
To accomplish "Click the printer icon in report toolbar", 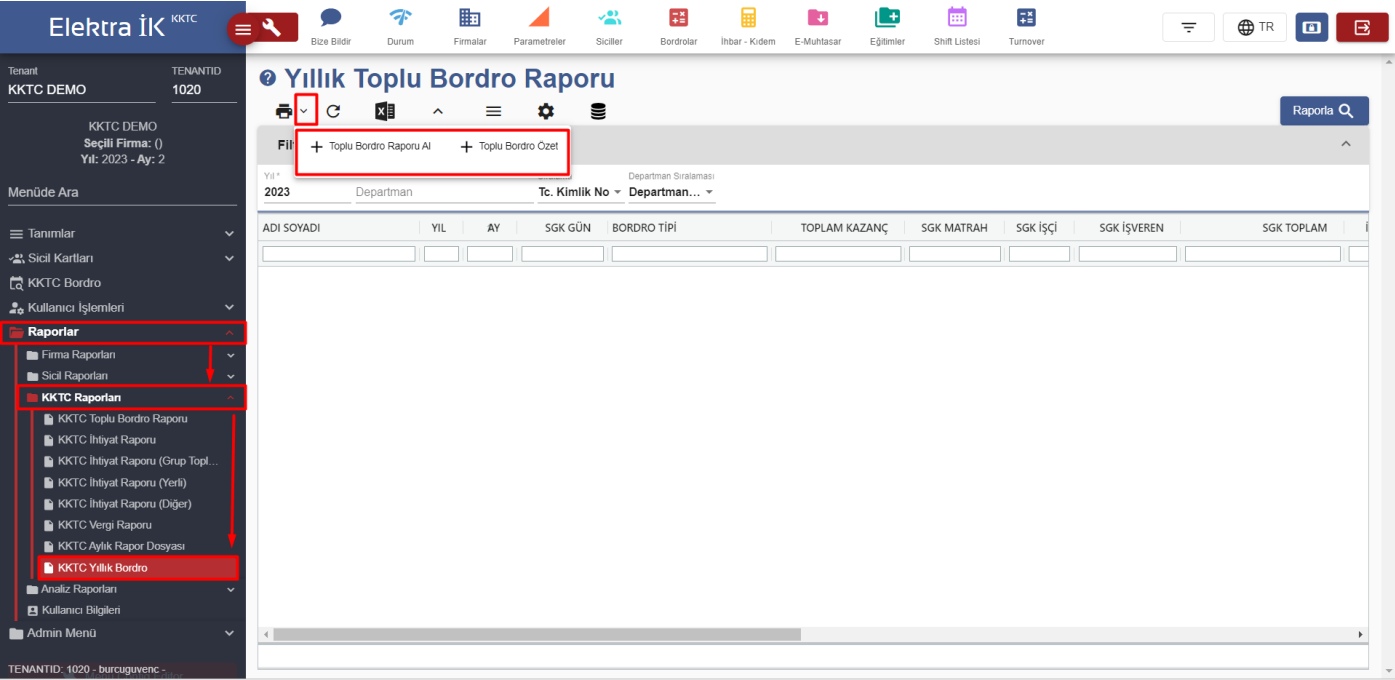I will click(x=284, y=112).
